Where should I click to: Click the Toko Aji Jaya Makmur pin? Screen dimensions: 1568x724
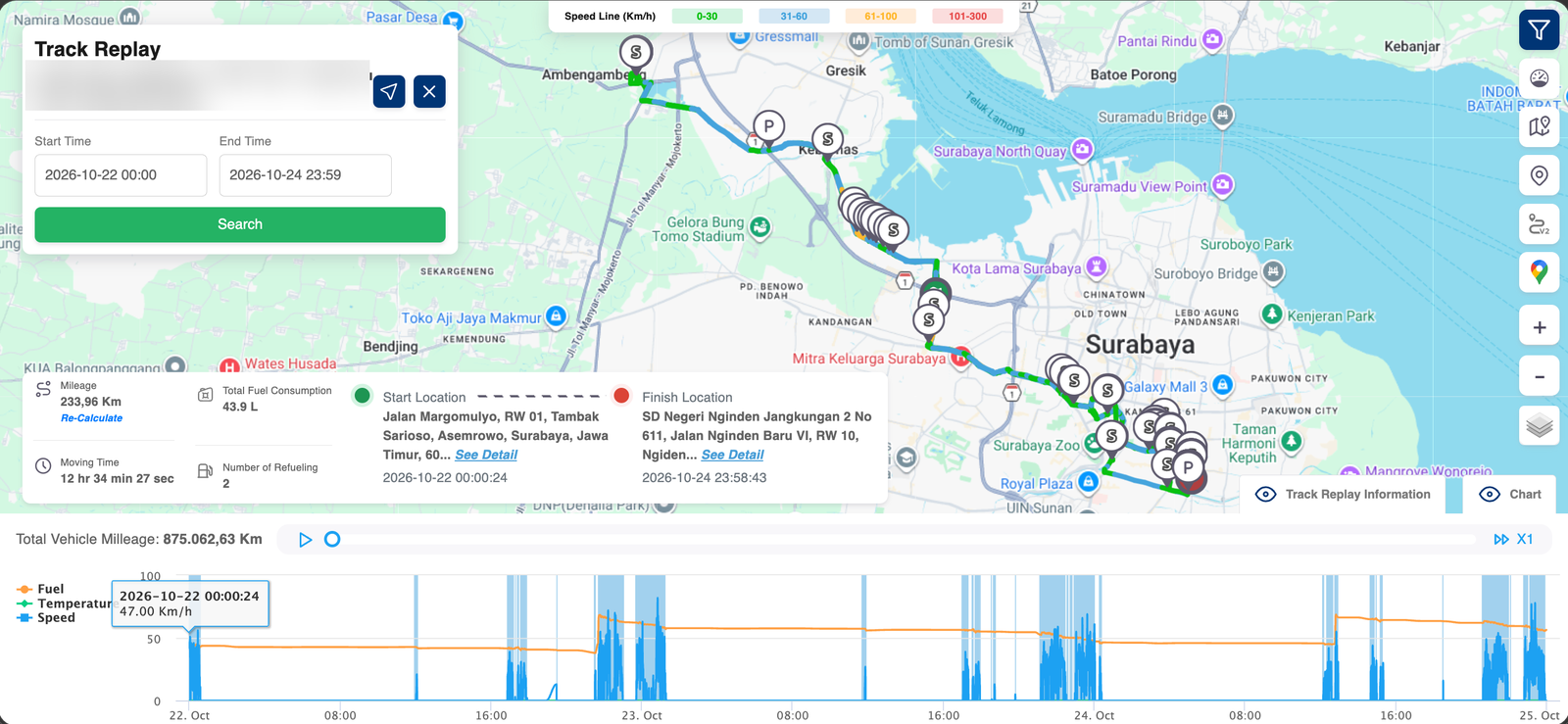point(556,316)
